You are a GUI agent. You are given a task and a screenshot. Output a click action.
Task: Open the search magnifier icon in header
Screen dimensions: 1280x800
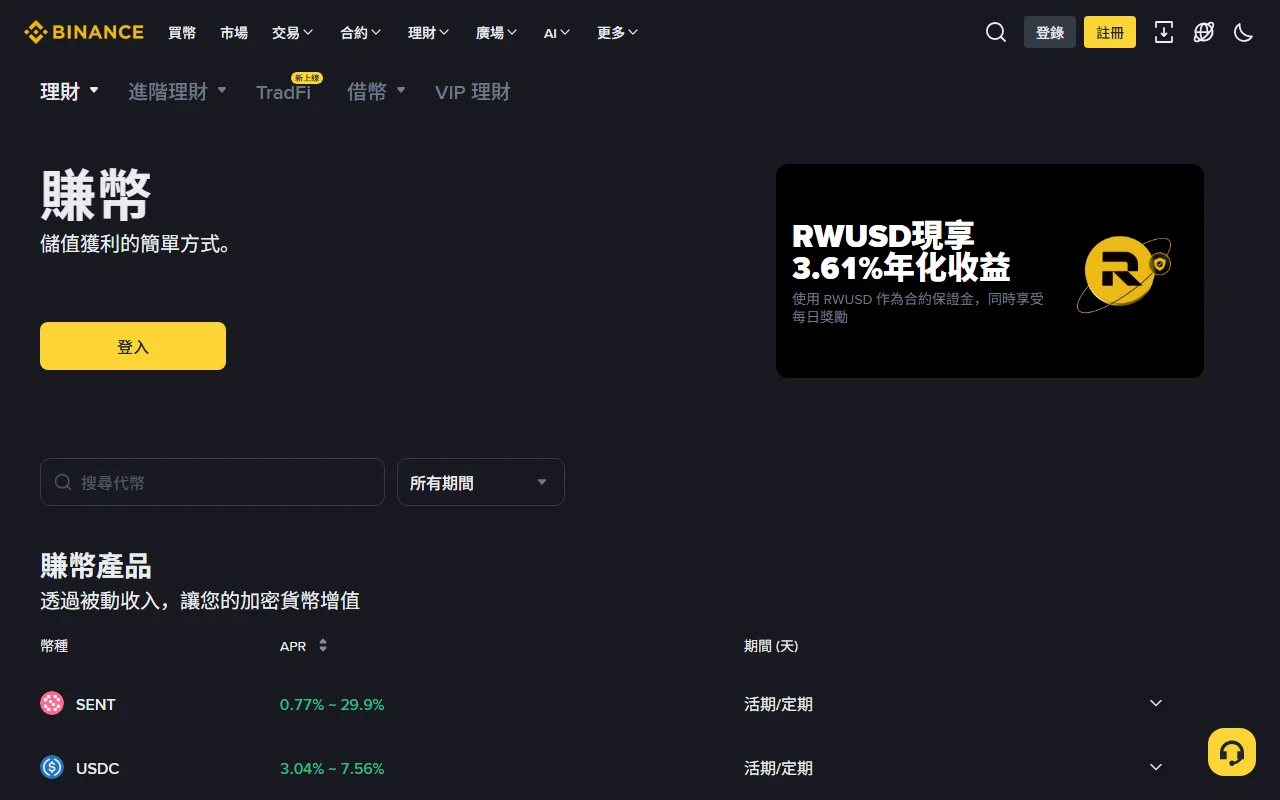tap(996, 32)
